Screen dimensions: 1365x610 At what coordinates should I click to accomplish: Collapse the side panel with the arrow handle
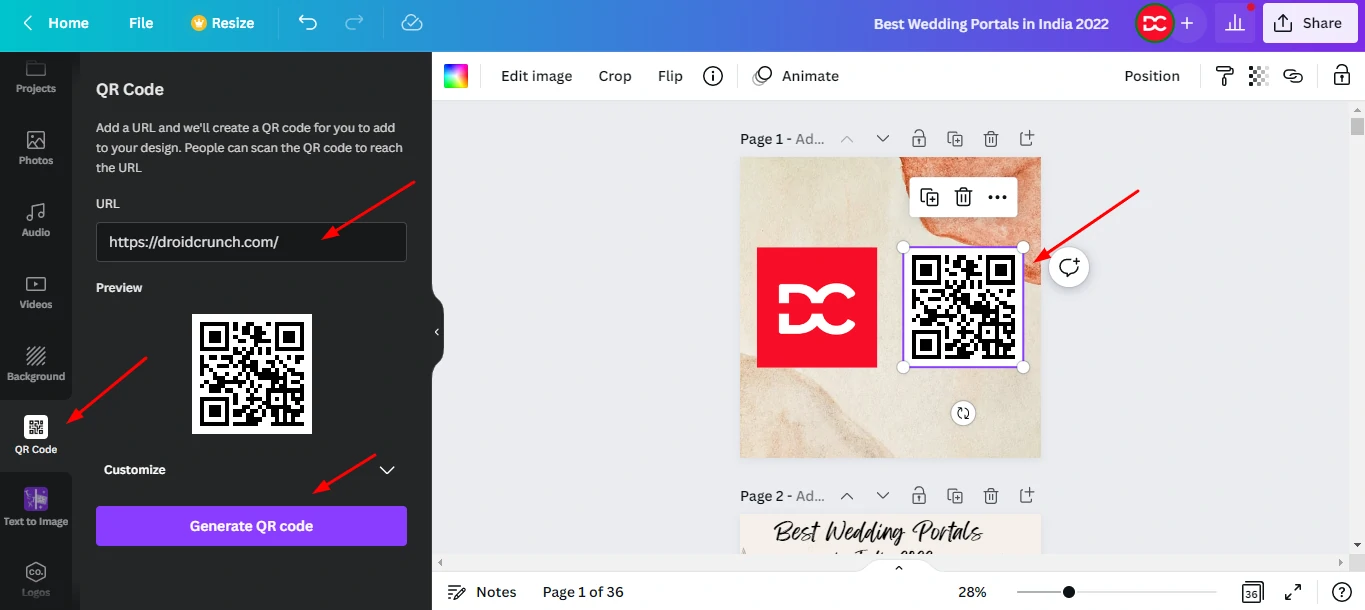point(437,332)
